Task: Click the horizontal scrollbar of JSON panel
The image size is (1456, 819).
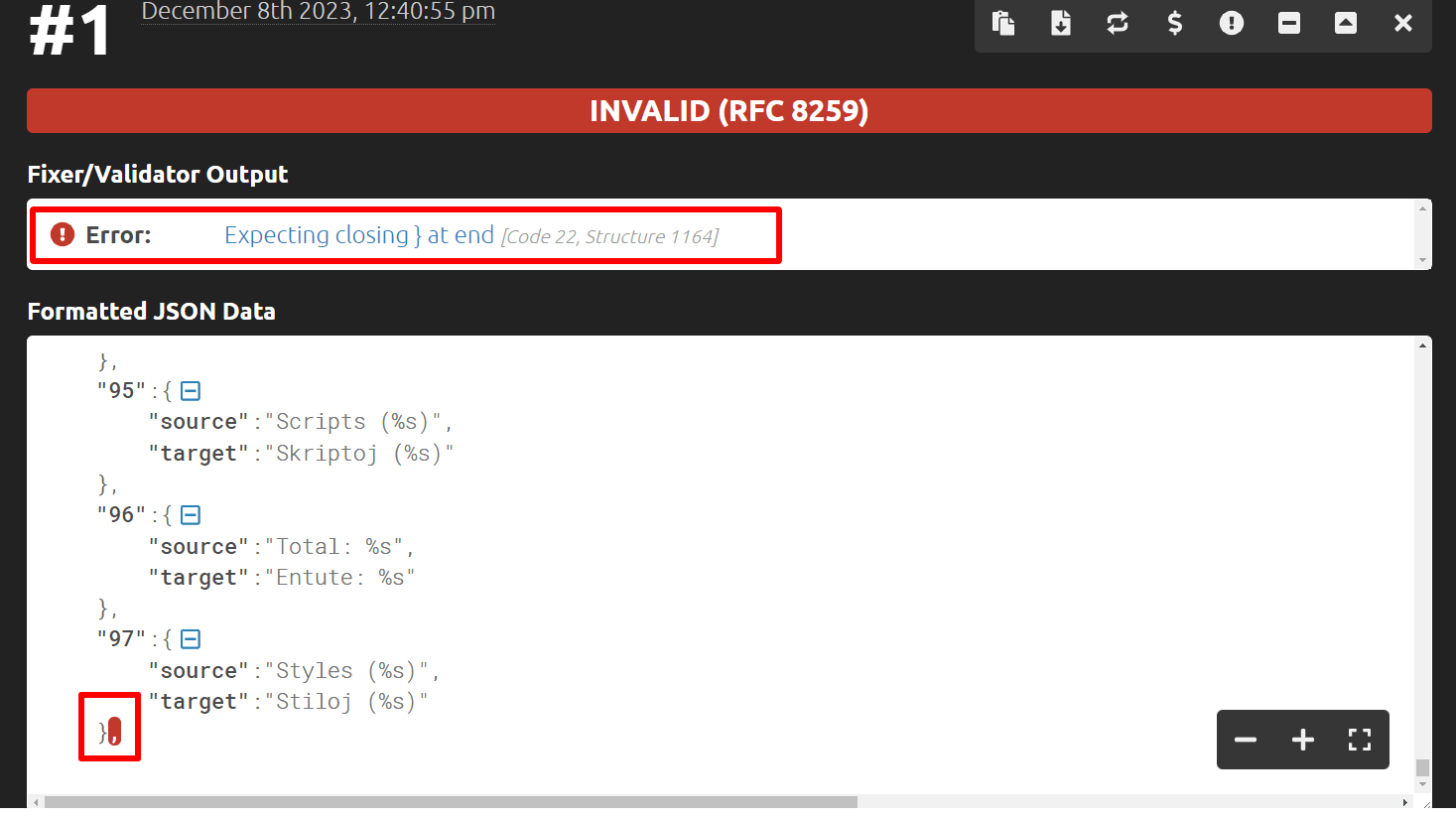Action: 451,802
